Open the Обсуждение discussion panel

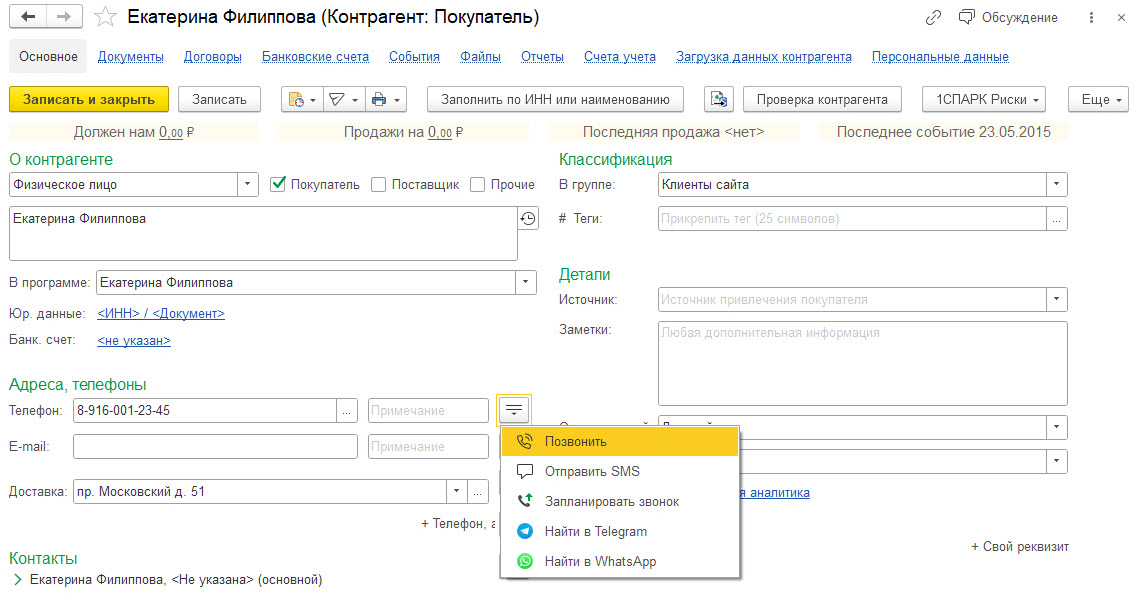point(1008,17)
